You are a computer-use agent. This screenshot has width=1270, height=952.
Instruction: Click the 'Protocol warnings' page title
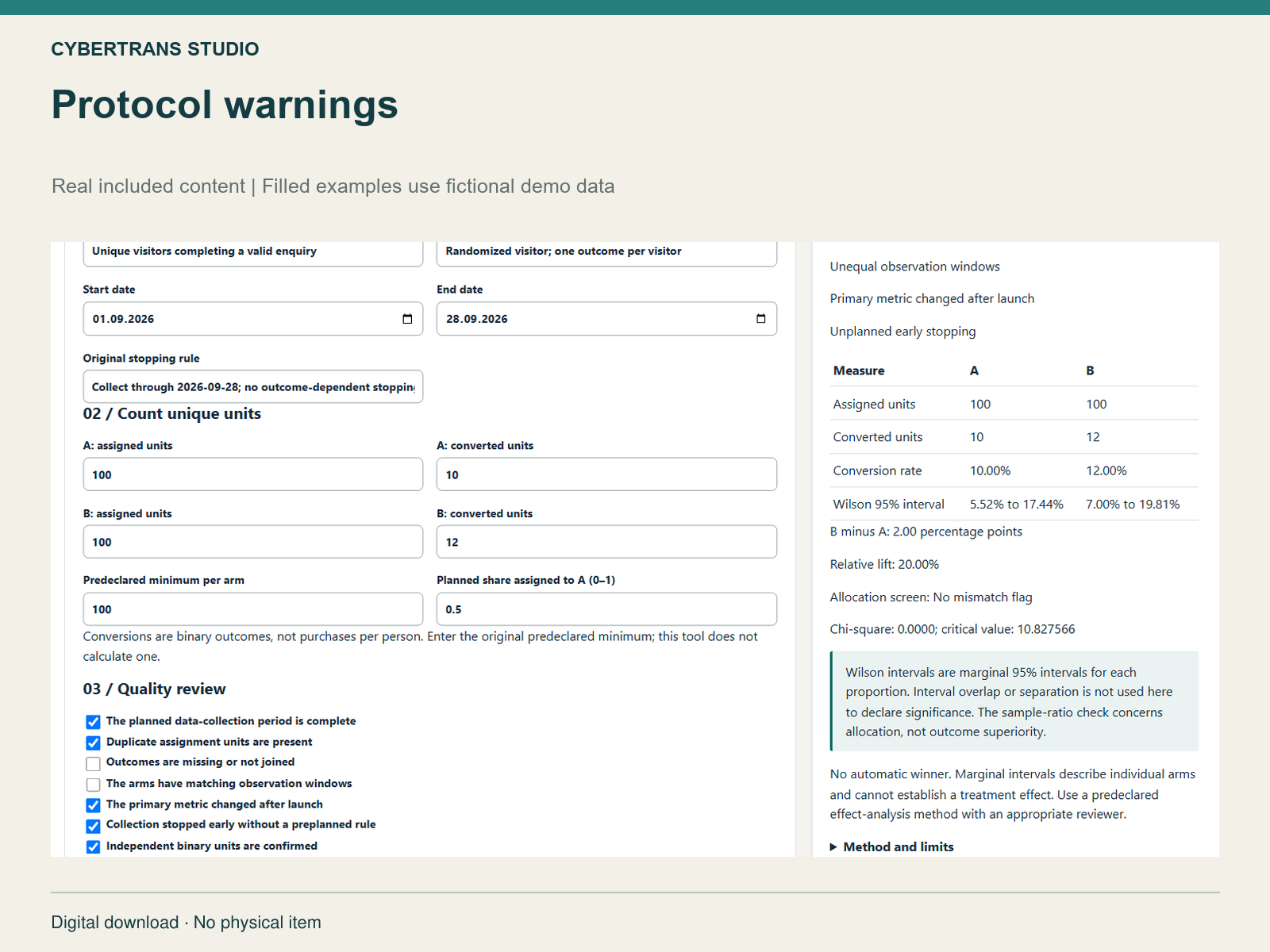(225, 105)
